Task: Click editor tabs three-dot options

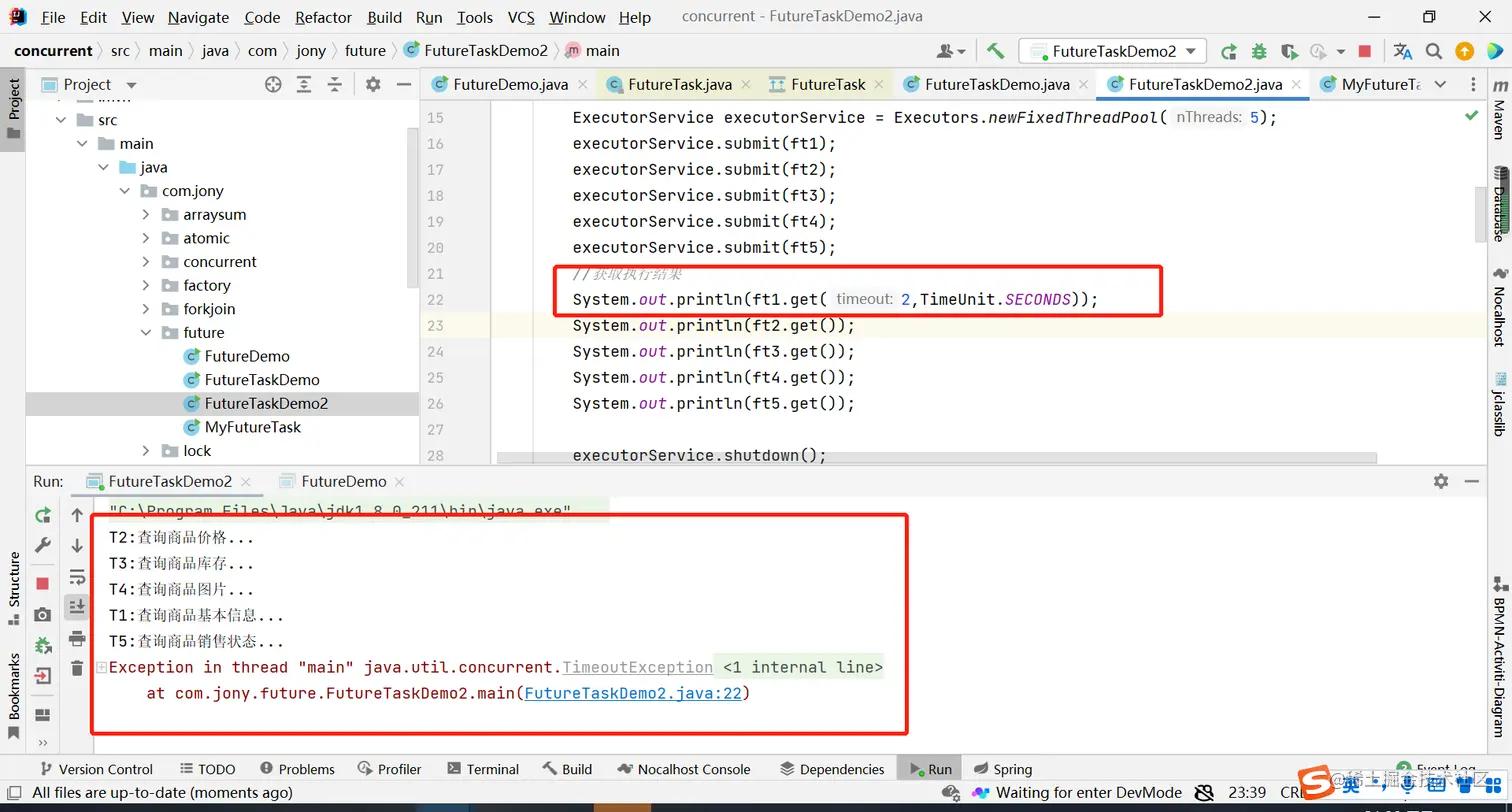Action: tap(1473, 85)
